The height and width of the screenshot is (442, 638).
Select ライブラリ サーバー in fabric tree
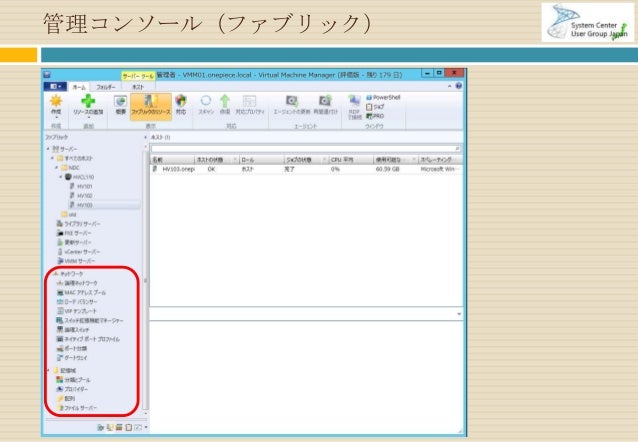click(78, 224)
